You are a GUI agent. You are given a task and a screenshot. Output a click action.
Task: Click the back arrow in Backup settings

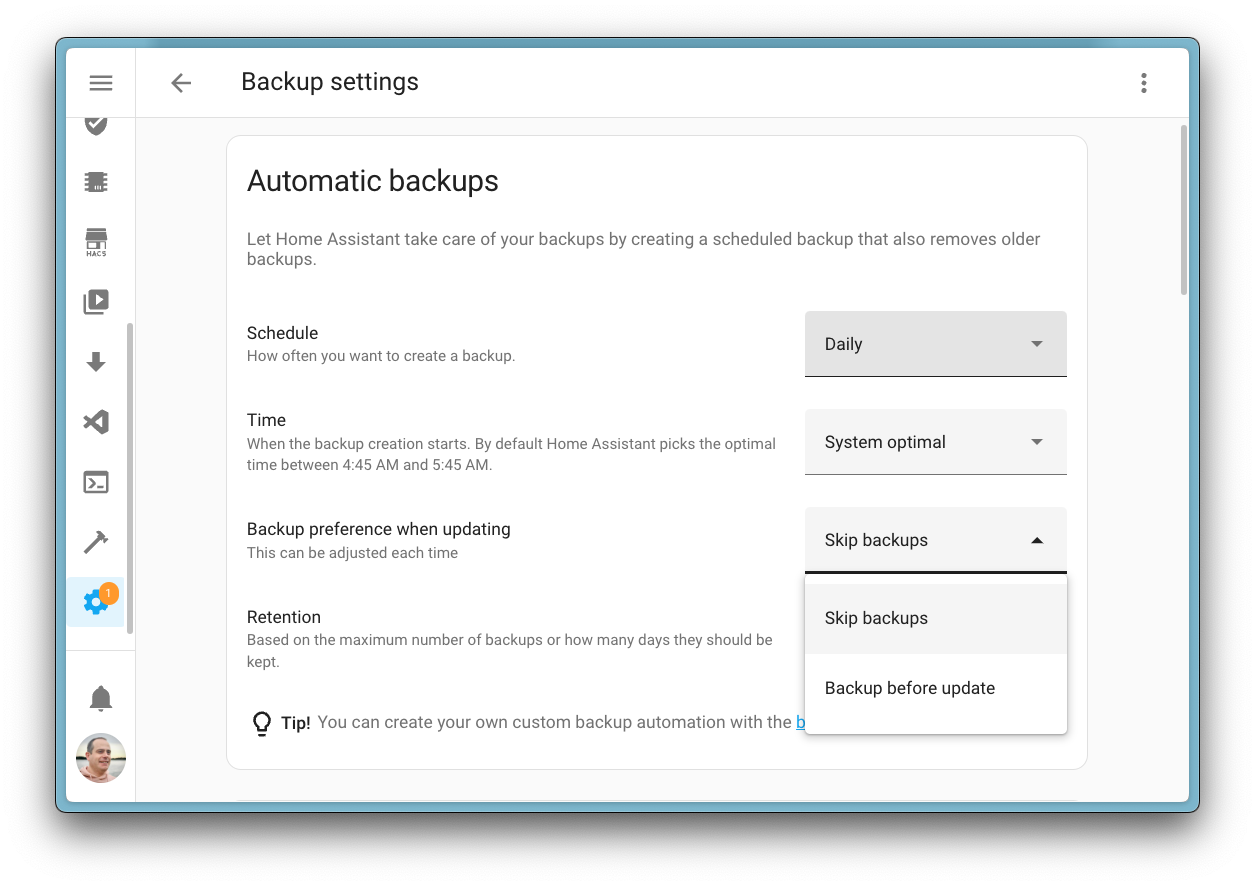[x=181, y=82]
